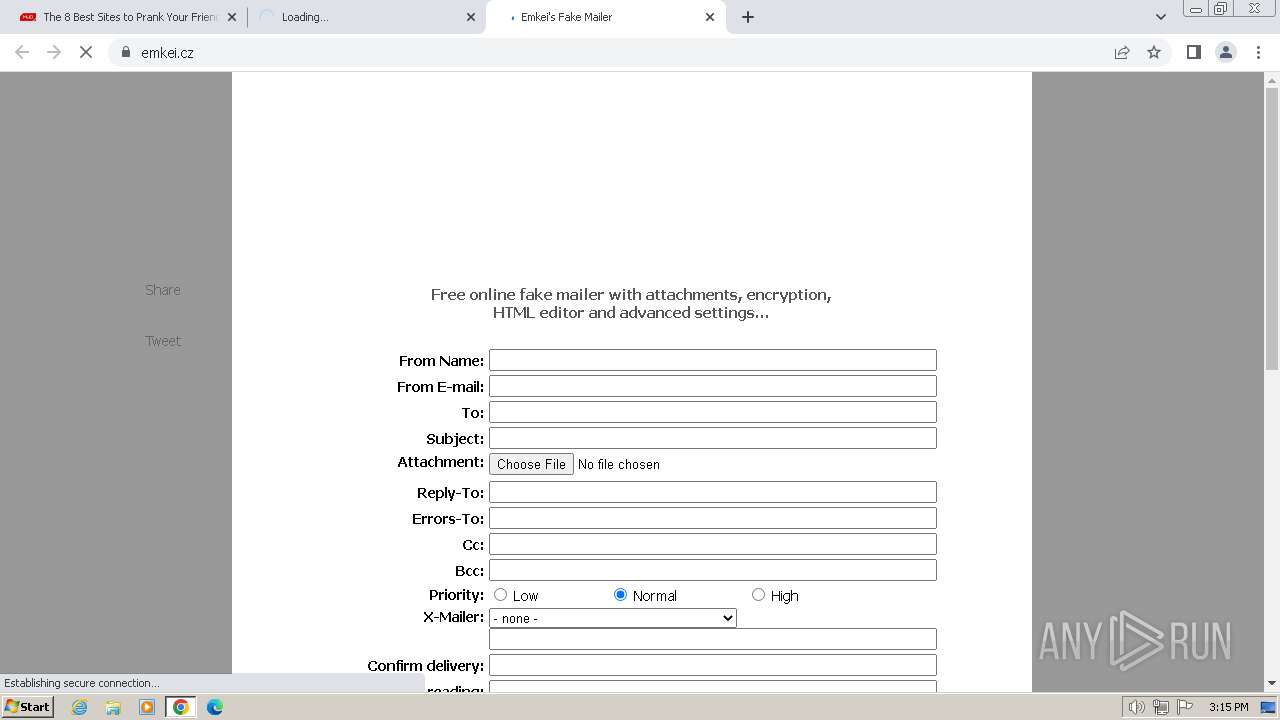This screenshot has width=1280, height=720.
Task: Focus the To input field
Action: point(713,412)
